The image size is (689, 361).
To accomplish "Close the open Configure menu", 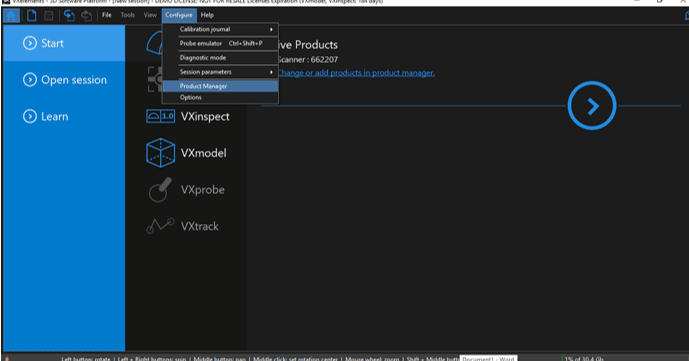I will (x=179, y=15).
